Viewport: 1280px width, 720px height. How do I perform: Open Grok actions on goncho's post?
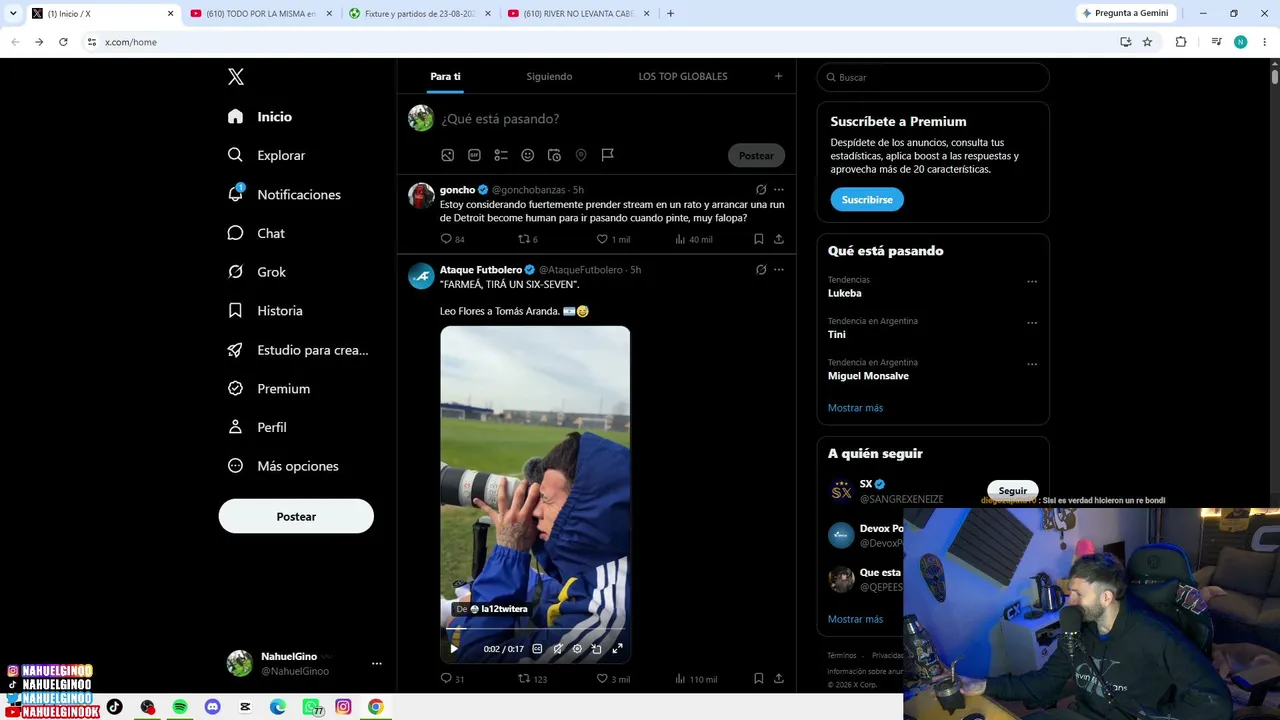[x=761, y=189]
